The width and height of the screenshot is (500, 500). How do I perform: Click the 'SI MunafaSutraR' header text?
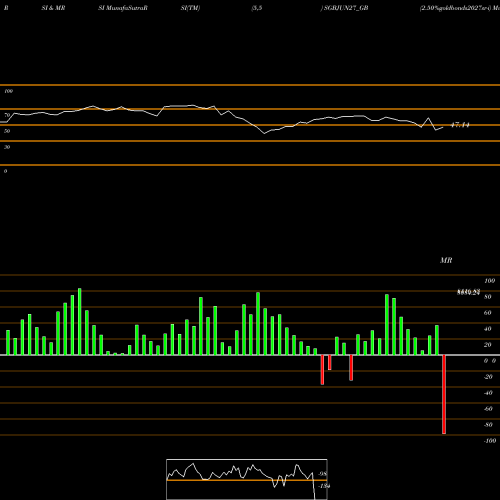pos(123,8)
